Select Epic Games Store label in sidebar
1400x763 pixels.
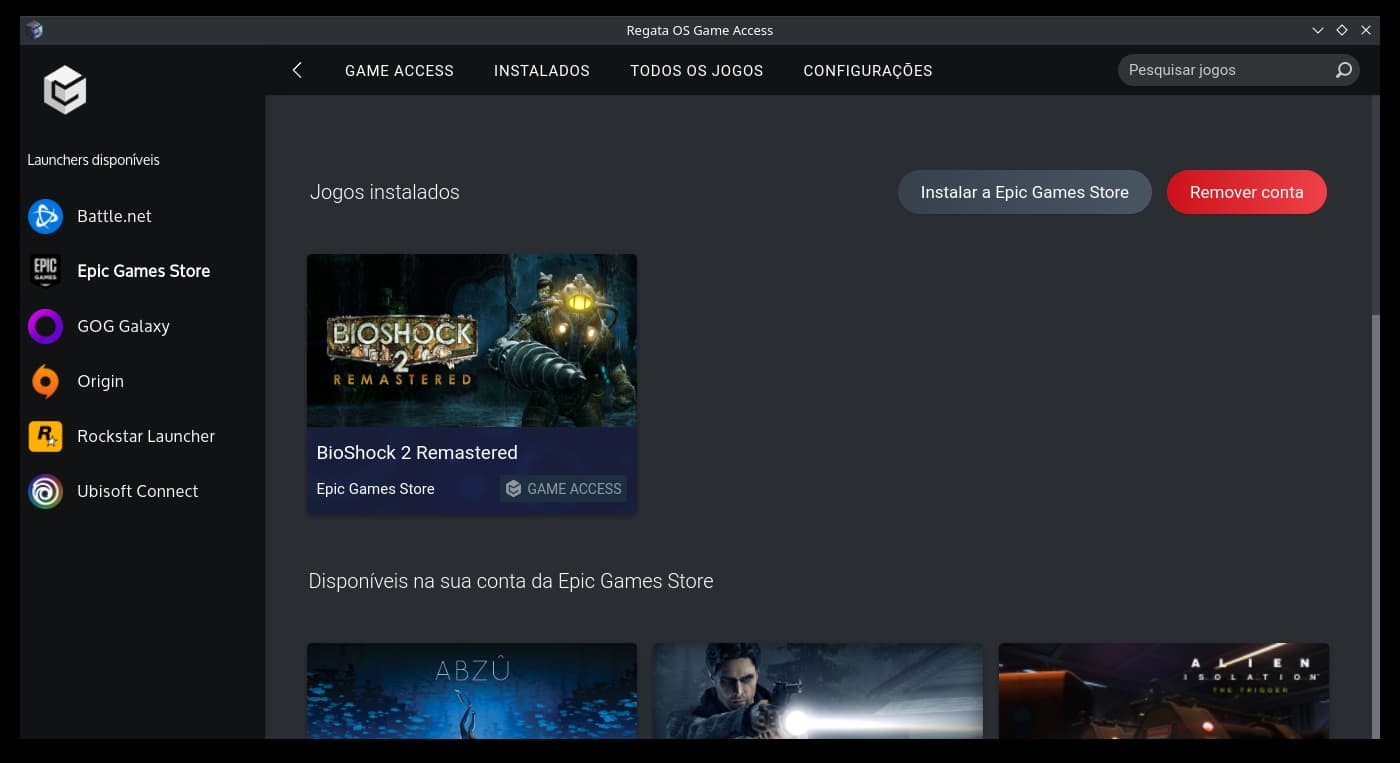(143, 271)
